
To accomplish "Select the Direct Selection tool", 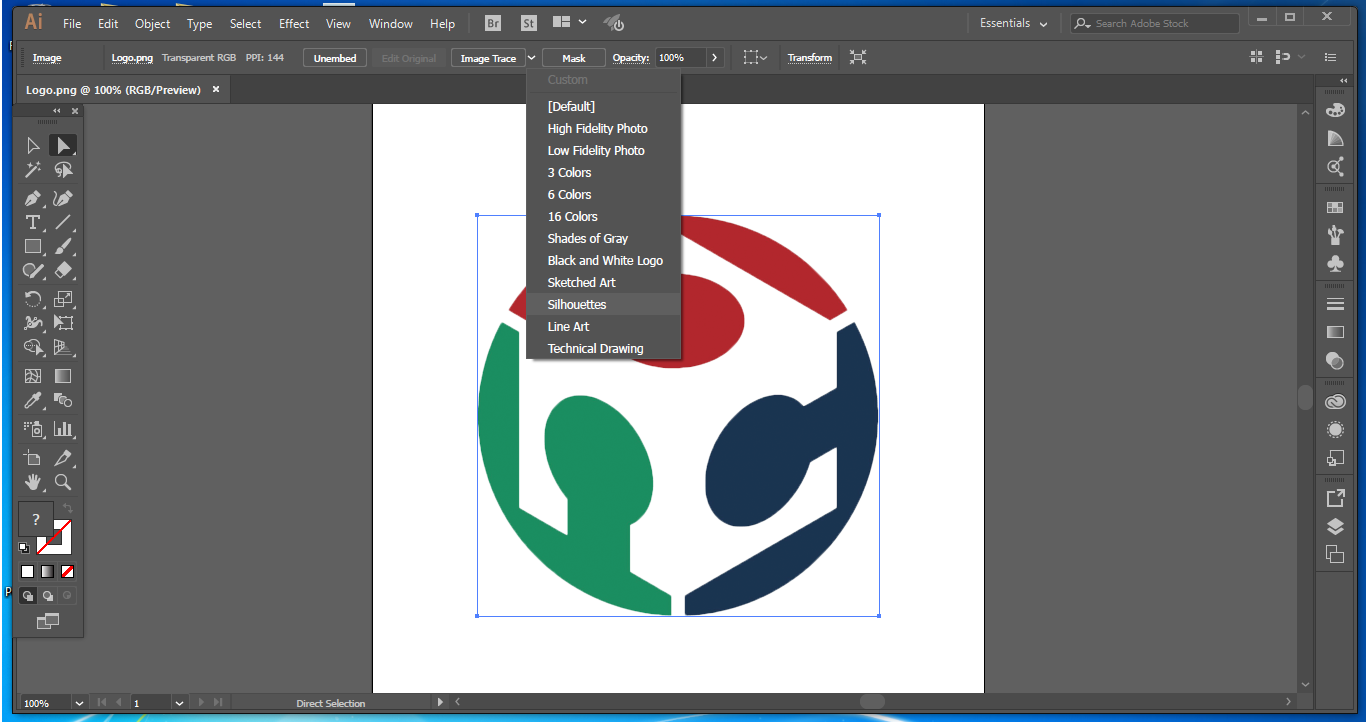I will [63, 146].
